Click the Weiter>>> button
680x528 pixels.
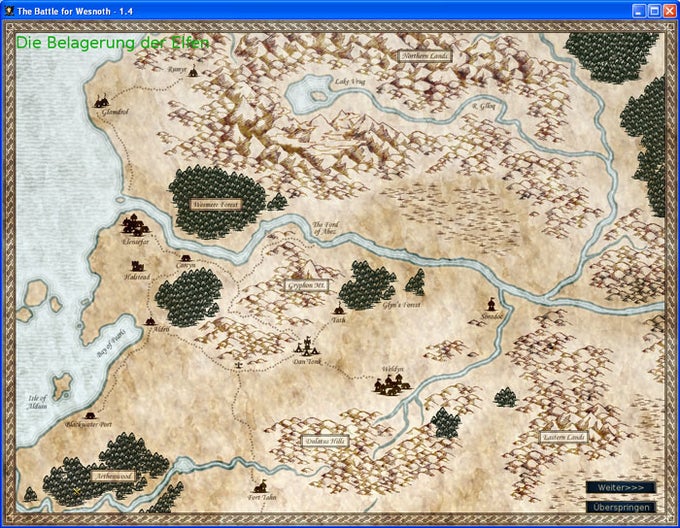621,488
